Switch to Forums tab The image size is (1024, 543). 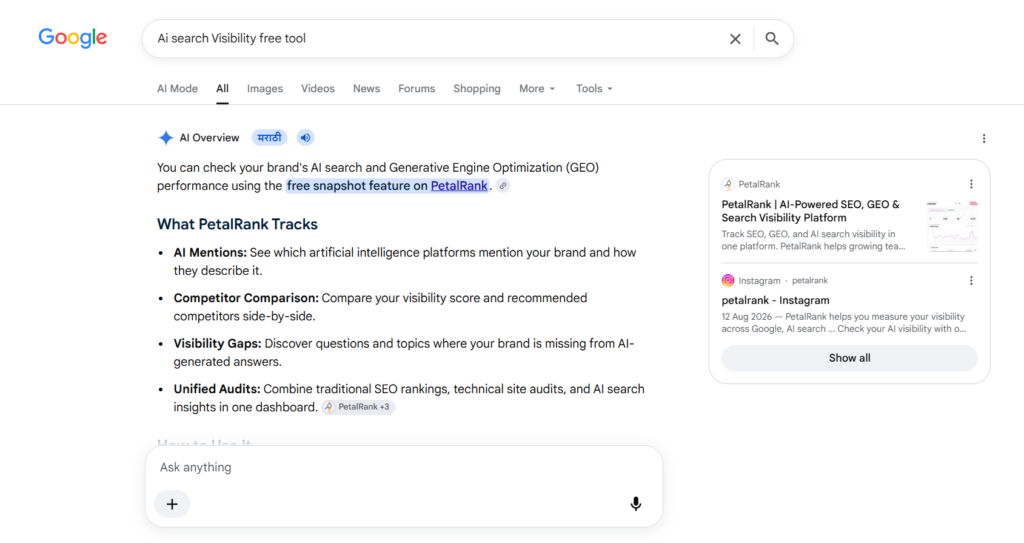[x=417, y=89]
